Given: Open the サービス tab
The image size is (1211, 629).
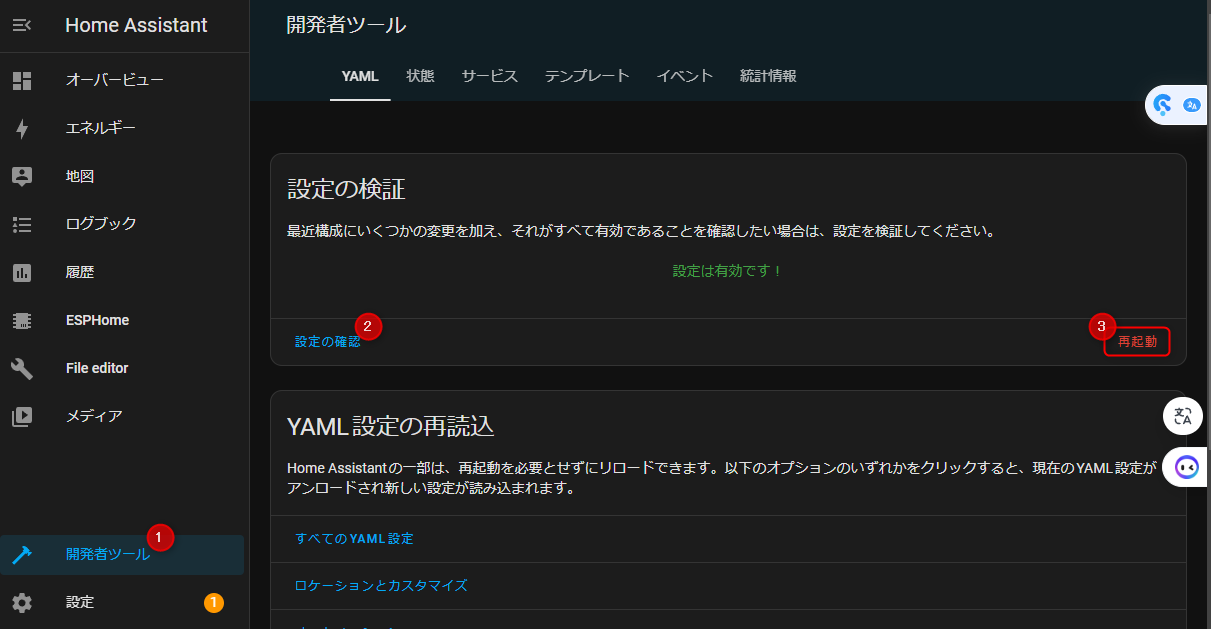Looking at the screenshot, I should (x=490, y=76).
